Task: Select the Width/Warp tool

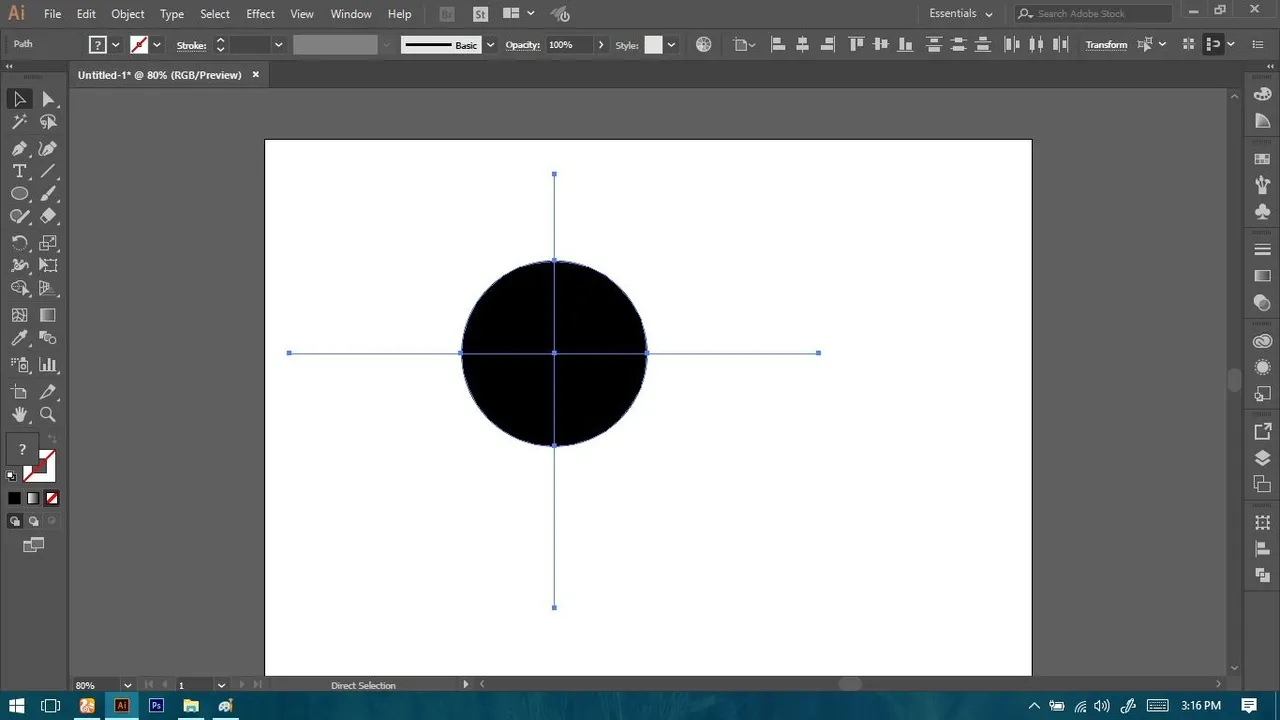Action: (x=19, y=266)
